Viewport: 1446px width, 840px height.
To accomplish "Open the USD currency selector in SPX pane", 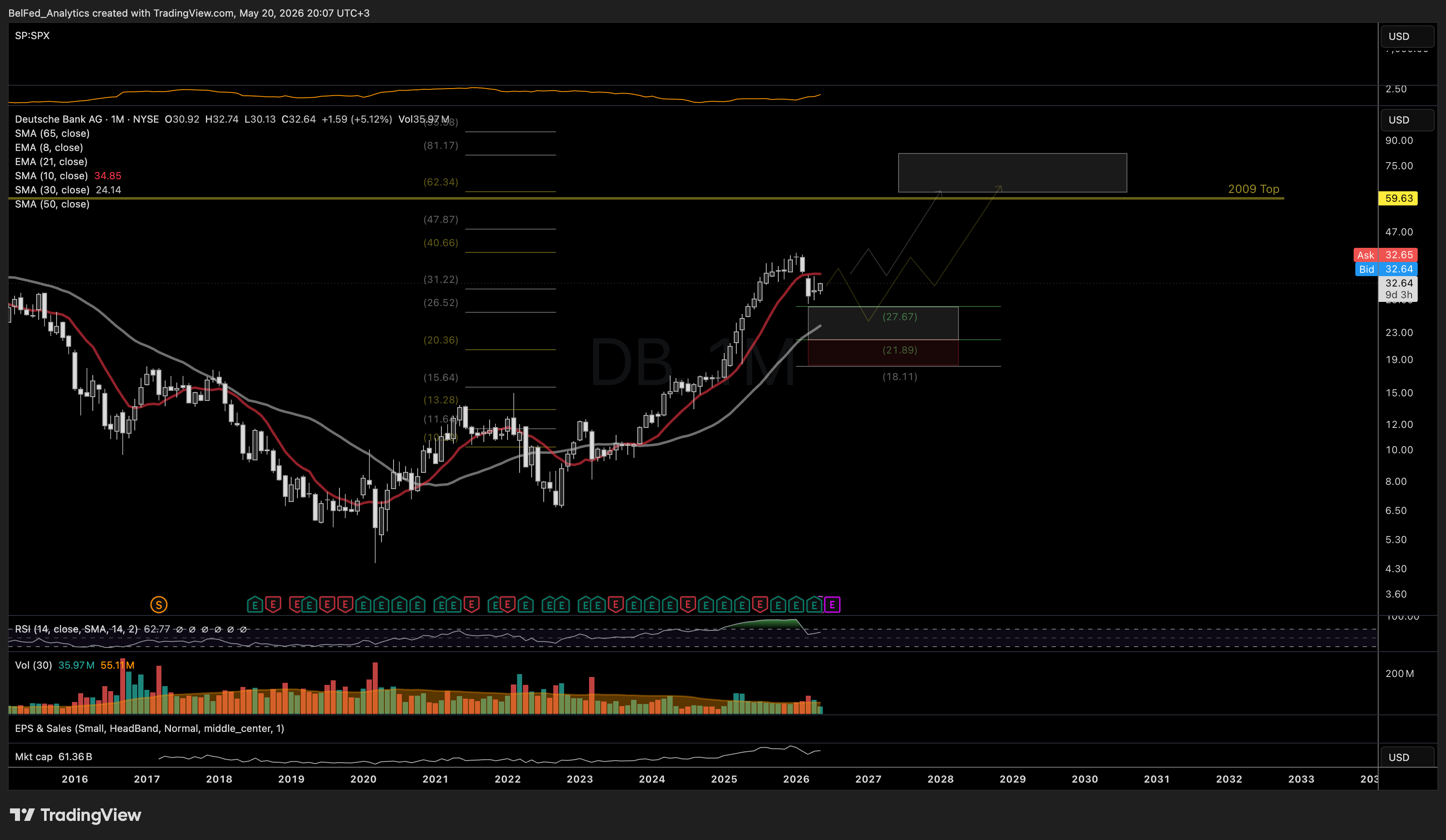I will point(1407,36).
